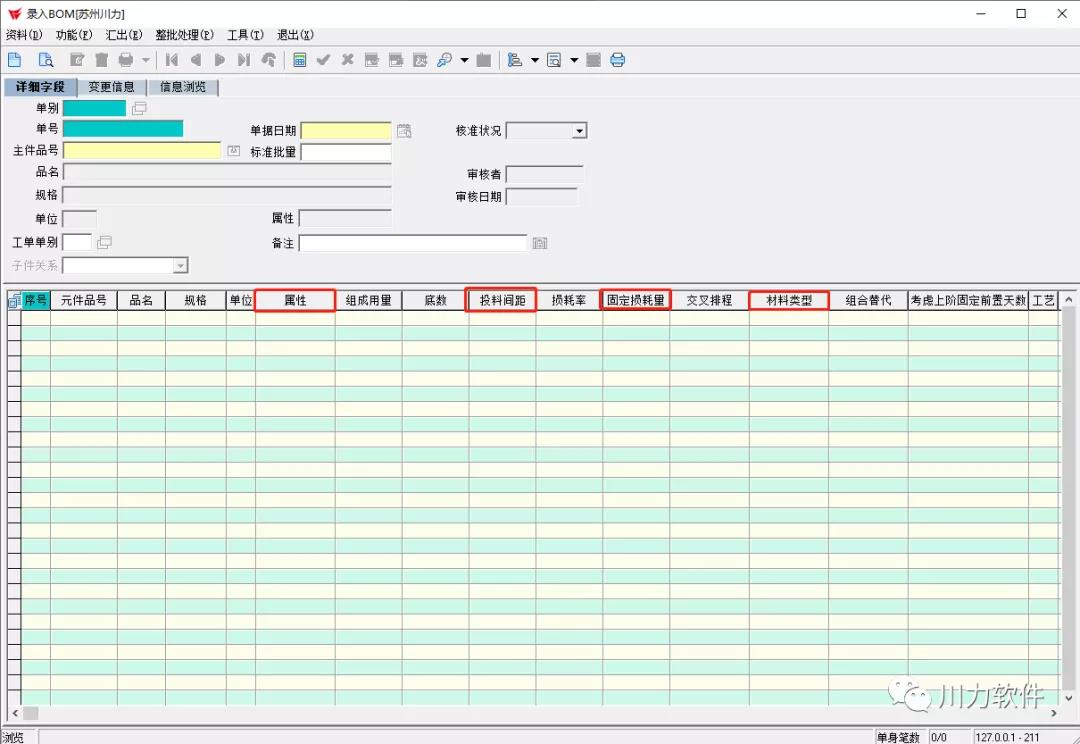Click the blue printer icon
Screen dimensions: 1080x744
[618, 60]
